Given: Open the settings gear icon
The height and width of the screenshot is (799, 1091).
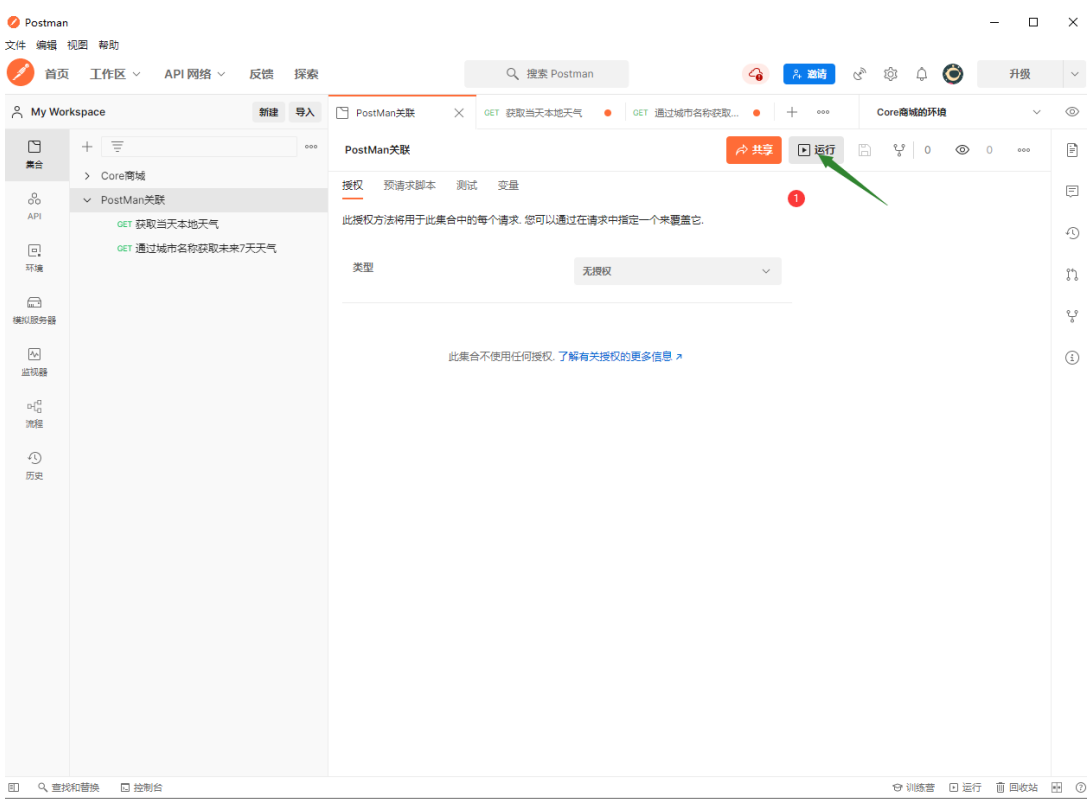Looking at the screenshot, I should [x=891, y=74].
